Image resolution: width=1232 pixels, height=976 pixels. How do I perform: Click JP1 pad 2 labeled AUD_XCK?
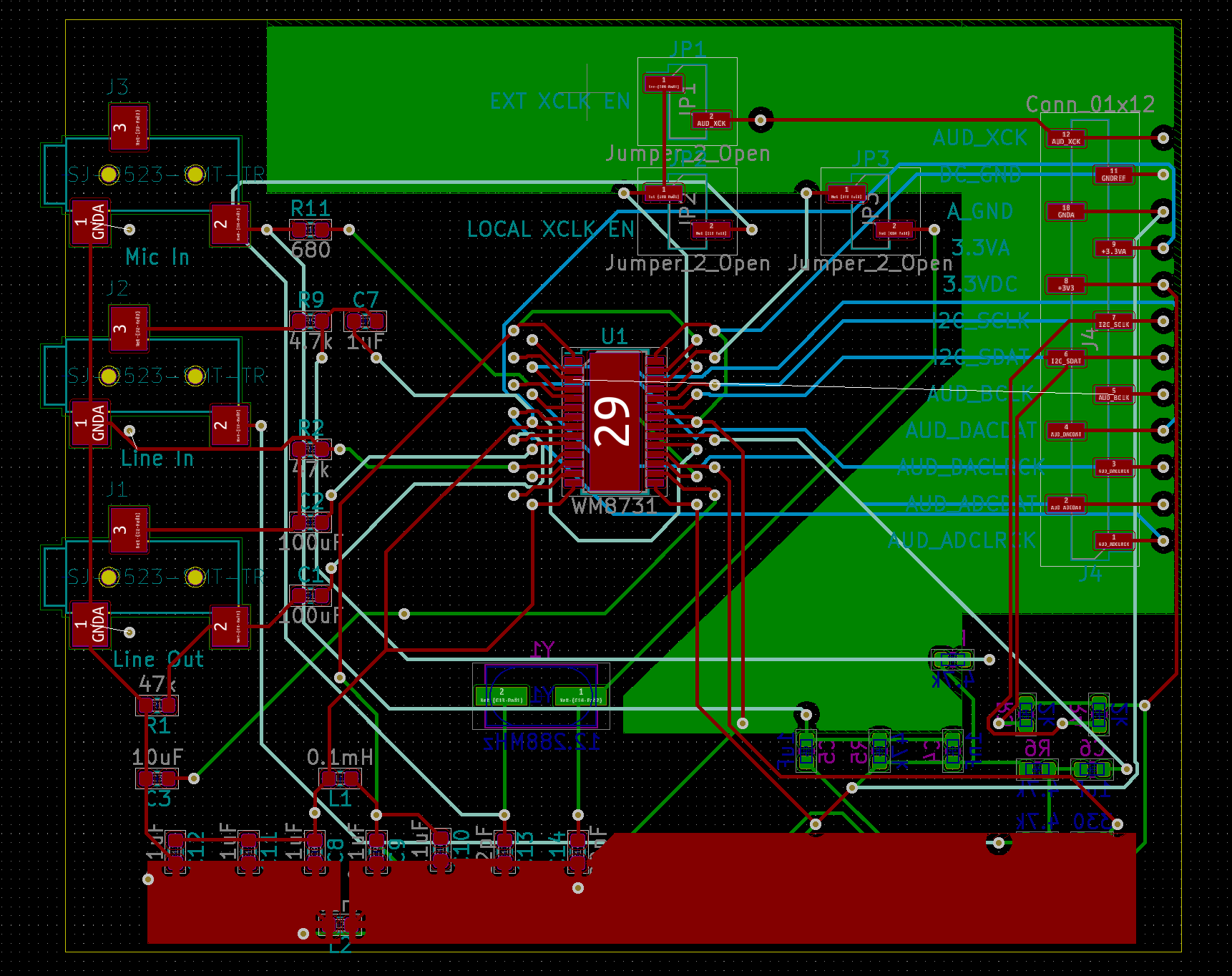tap(711, 120)
